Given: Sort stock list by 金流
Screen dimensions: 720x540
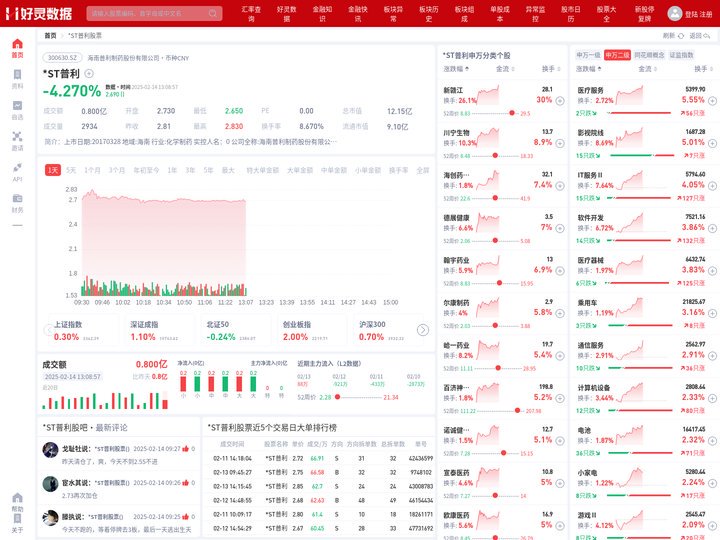Looking at the screenshot, I should coord(505,69).
